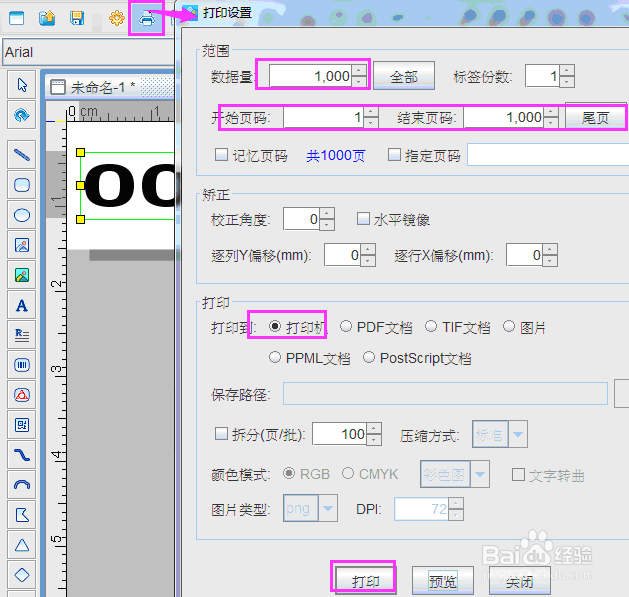Check the 指定页码 checkbox
Image resolution: width=629 pixels, height=597 pixels.
(x=394, y=154)
